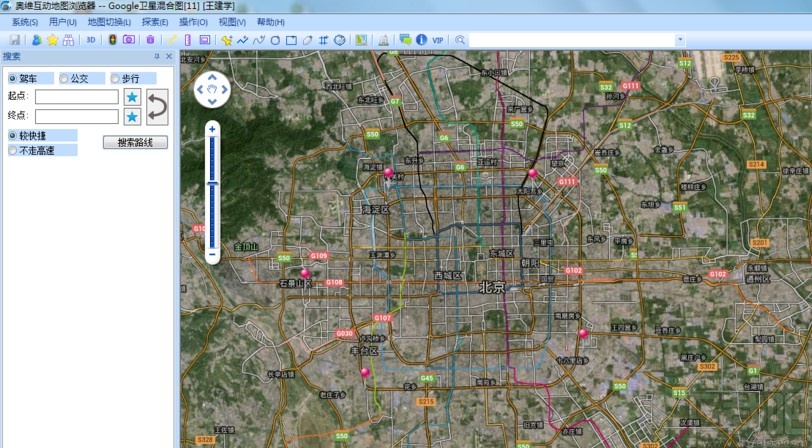Open the blue info icon

click(422, 40)
